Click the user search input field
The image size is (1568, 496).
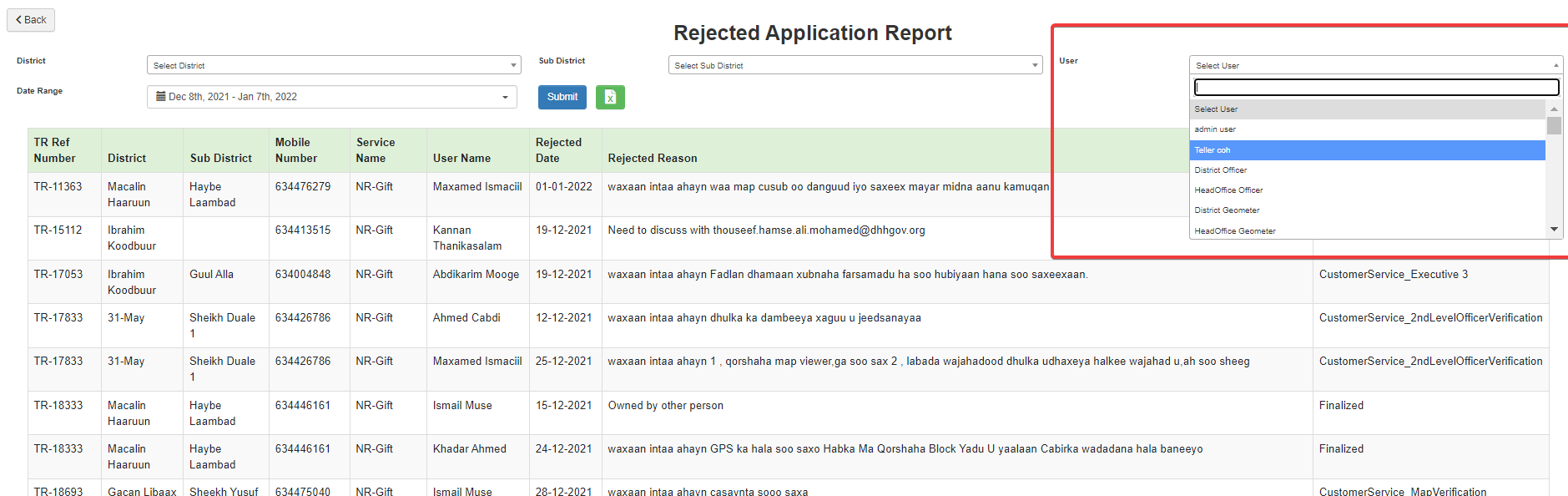(x=1376, y=87)
